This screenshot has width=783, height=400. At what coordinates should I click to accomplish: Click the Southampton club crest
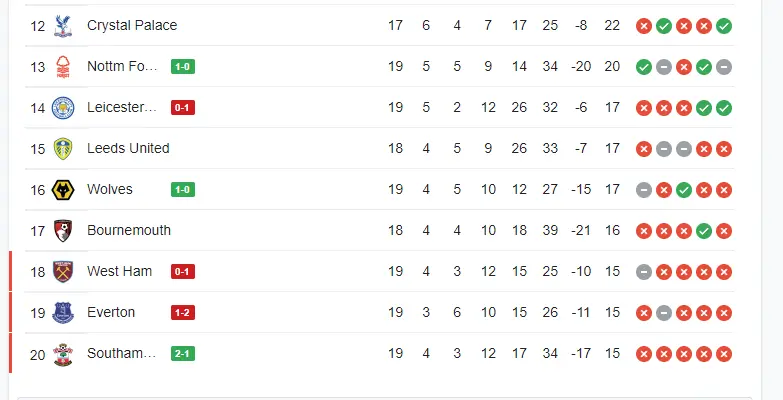[64, 353]
